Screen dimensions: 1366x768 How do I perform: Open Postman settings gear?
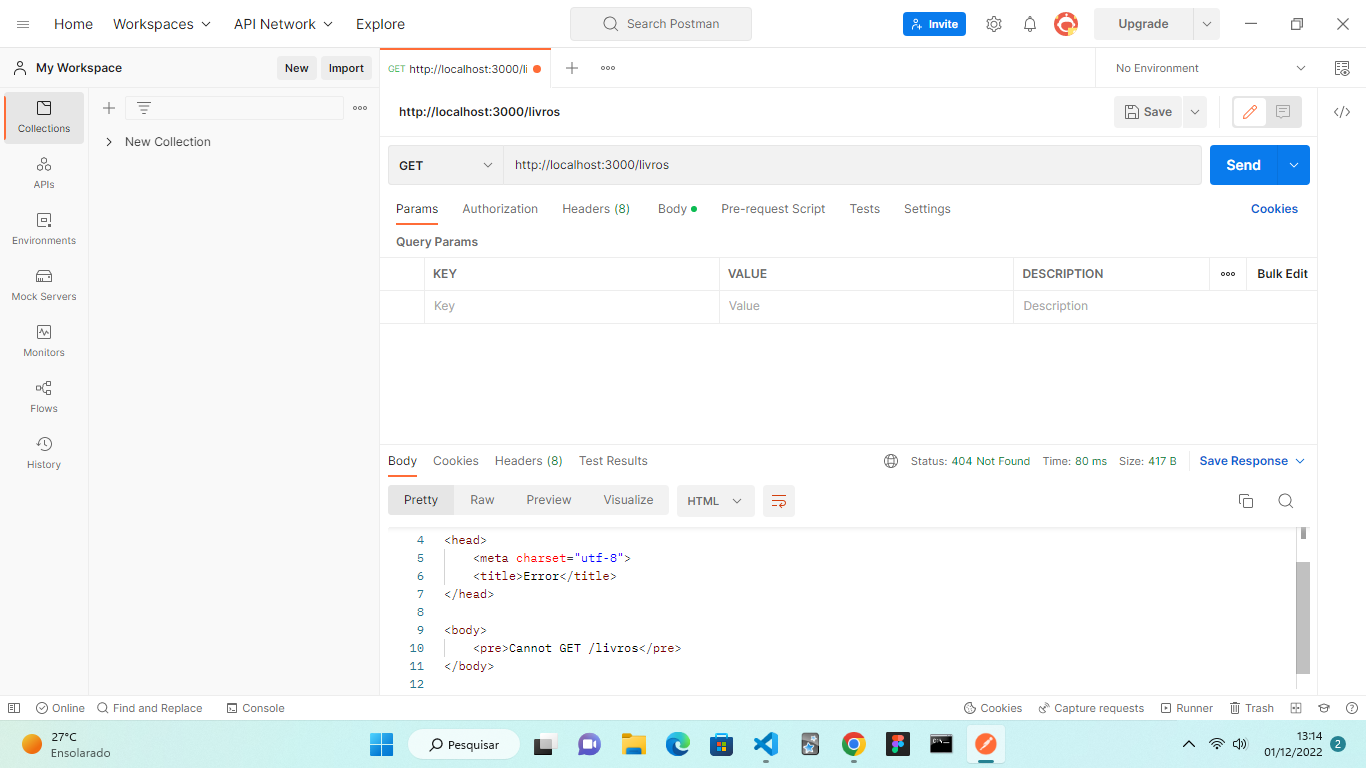tap(994, 24)
